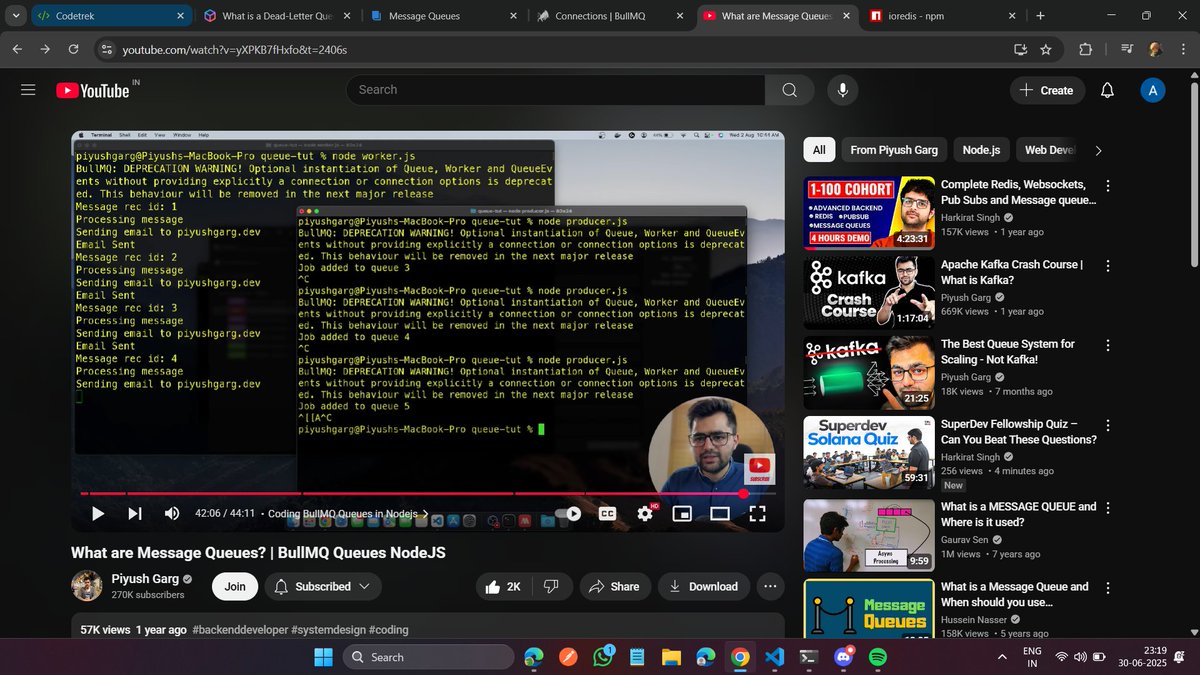The height and width of the screenshot is (675, 1200).
Task: Skip to the next video
Action: click(x=135, y=513)
